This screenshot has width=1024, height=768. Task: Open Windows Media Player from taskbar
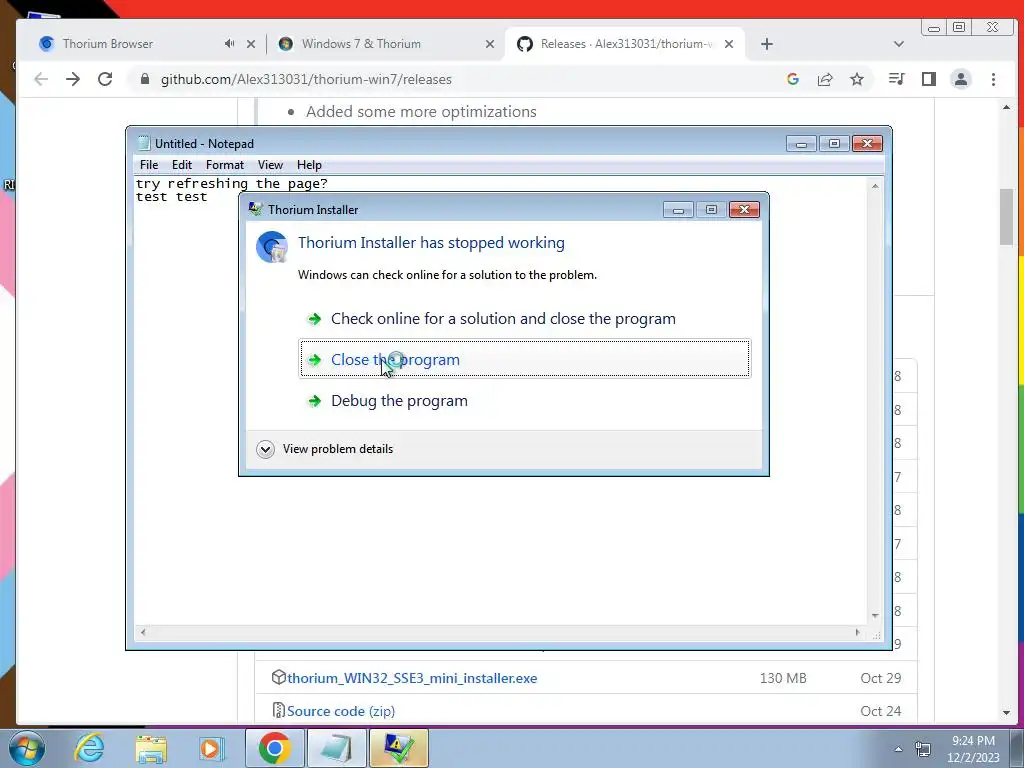(212, 748)
